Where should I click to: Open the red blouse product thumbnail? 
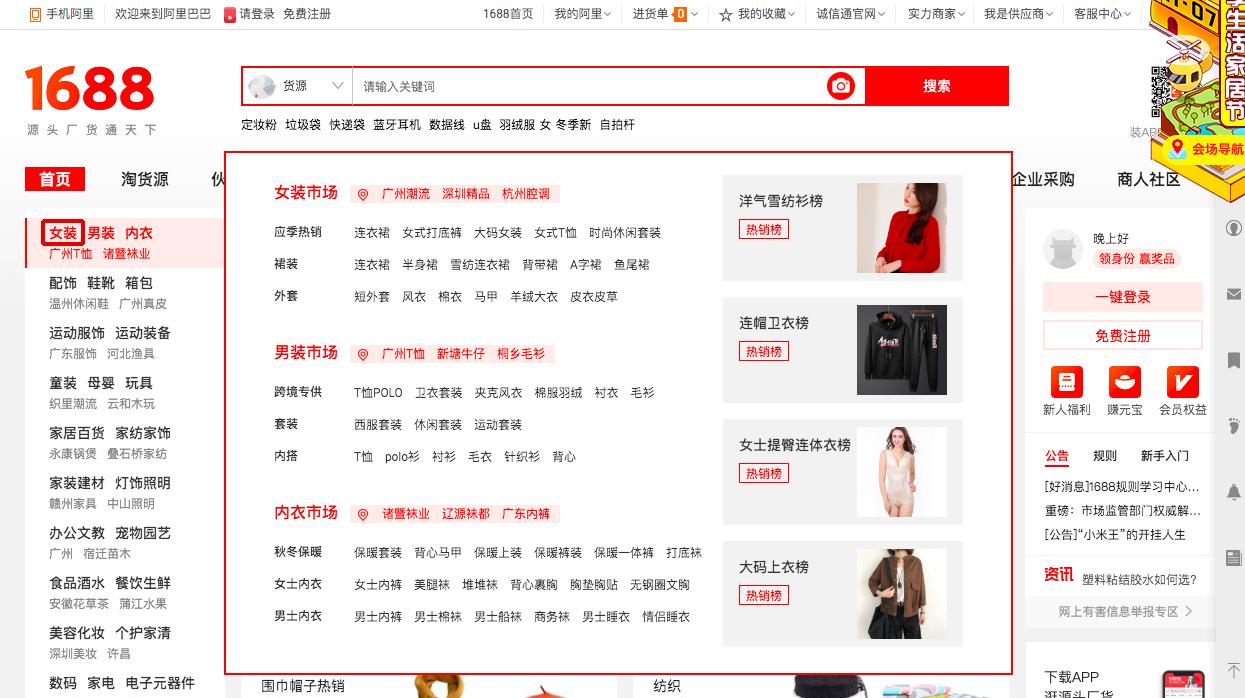pos(902,228)
